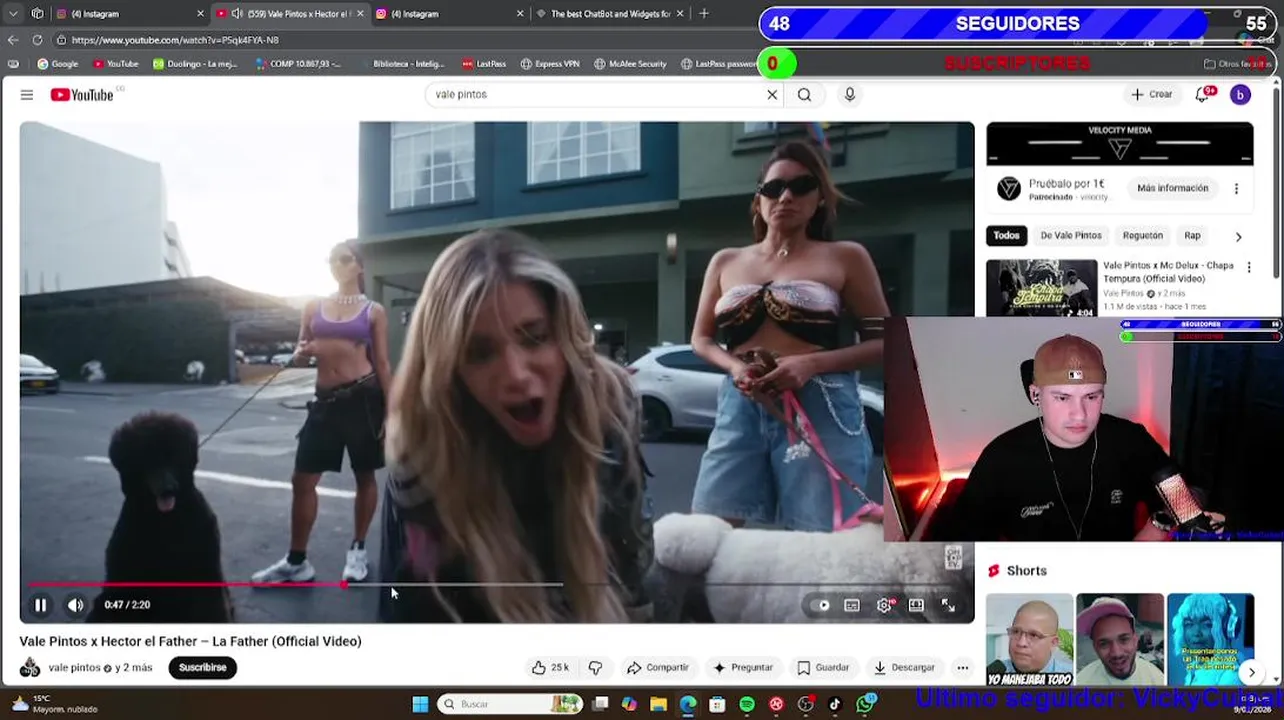The image size is (1284, 720).
Task: Clear the YouTube search box text
Action: 772,94
